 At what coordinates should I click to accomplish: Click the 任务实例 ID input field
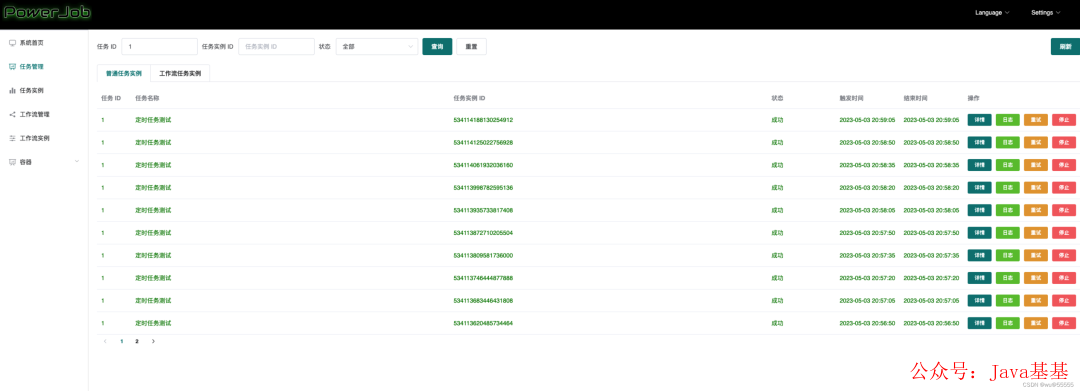tap(276, 47)
